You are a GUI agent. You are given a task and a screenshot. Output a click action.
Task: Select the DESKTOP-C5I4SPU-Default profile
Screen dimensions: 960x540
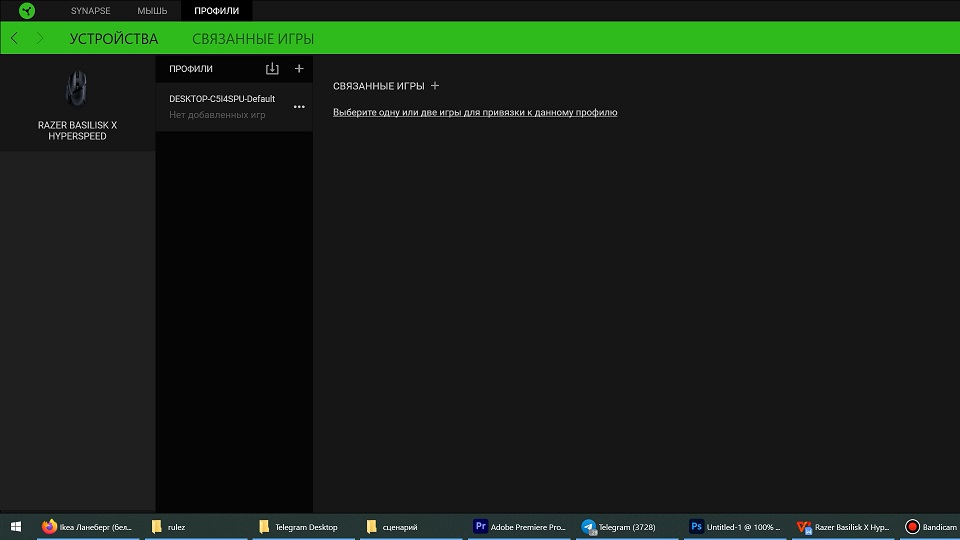(234, 107)
